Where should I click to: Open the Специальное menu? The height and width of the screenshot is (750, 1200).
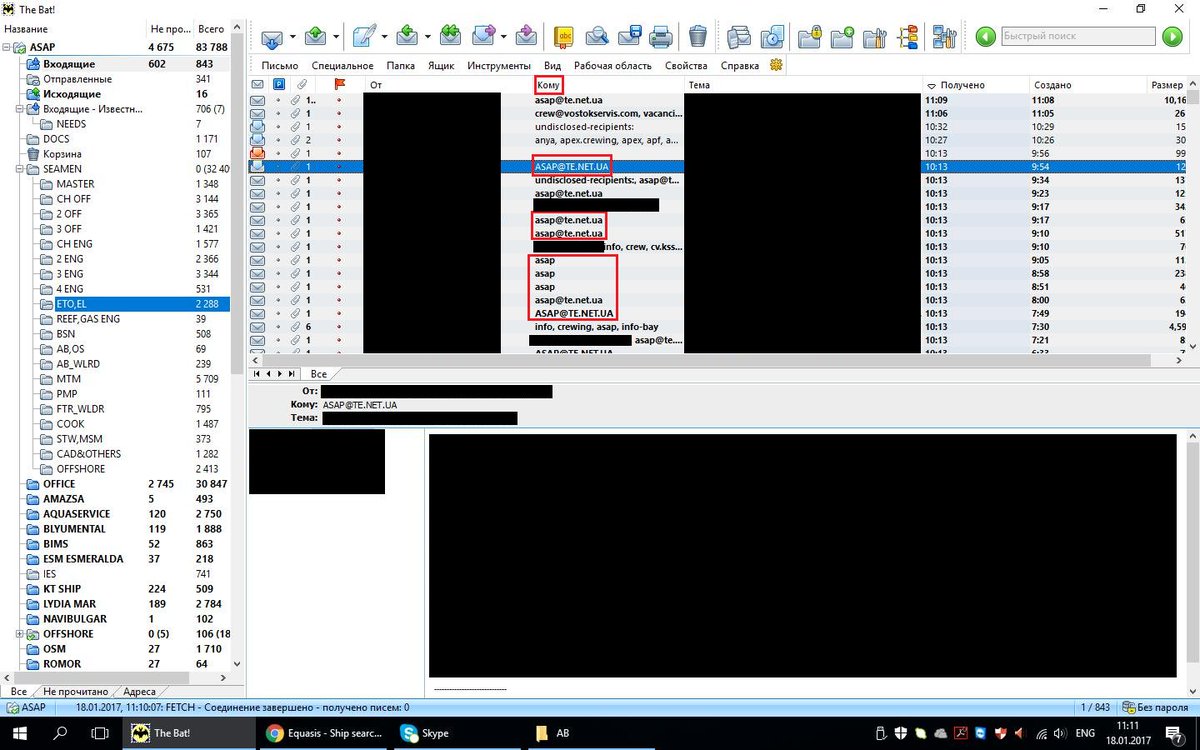pos(342,66)
